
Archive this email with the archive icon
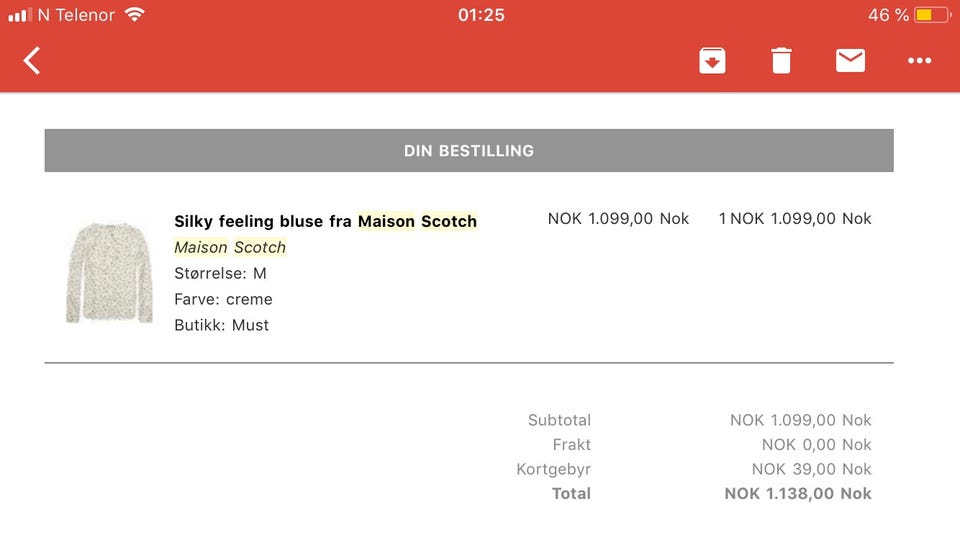click(x=712, y=61)
